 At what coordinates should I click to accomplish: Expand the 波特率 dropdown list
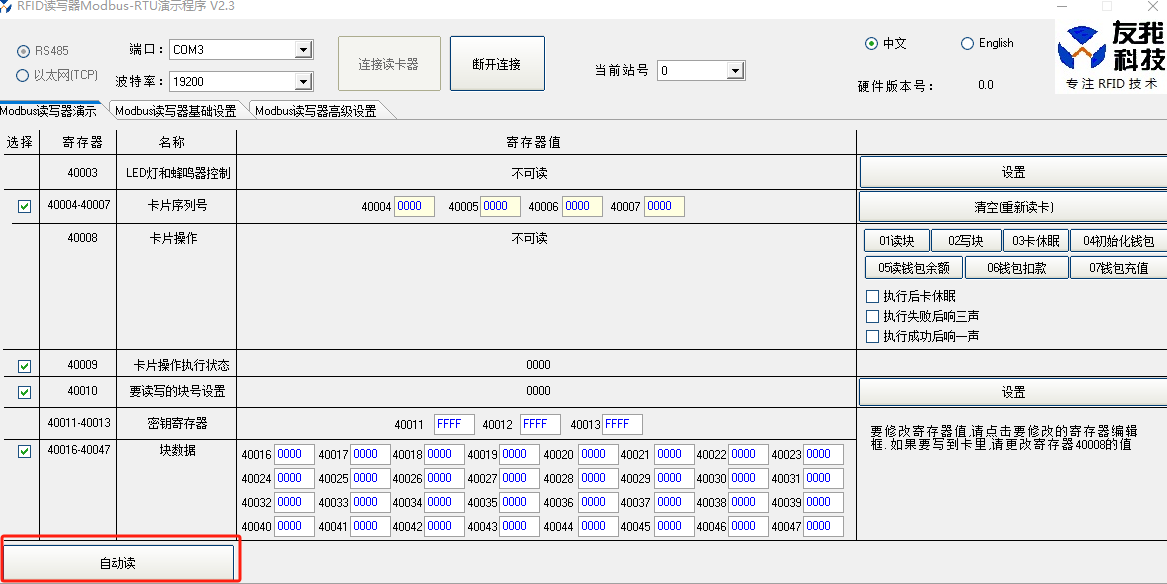coord(301,81)
